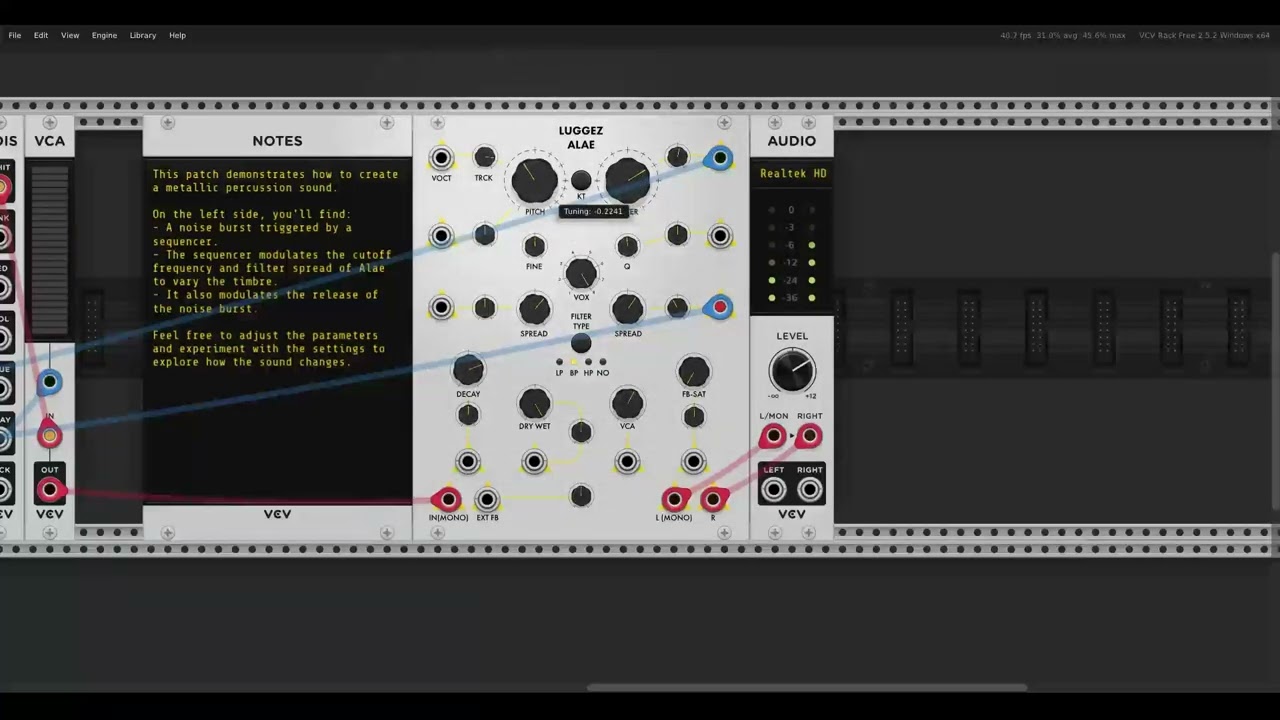Viewport: 1280px width, 720px height.
Task: Click the Q resonance knob
Action: click(x=627, y=246)
